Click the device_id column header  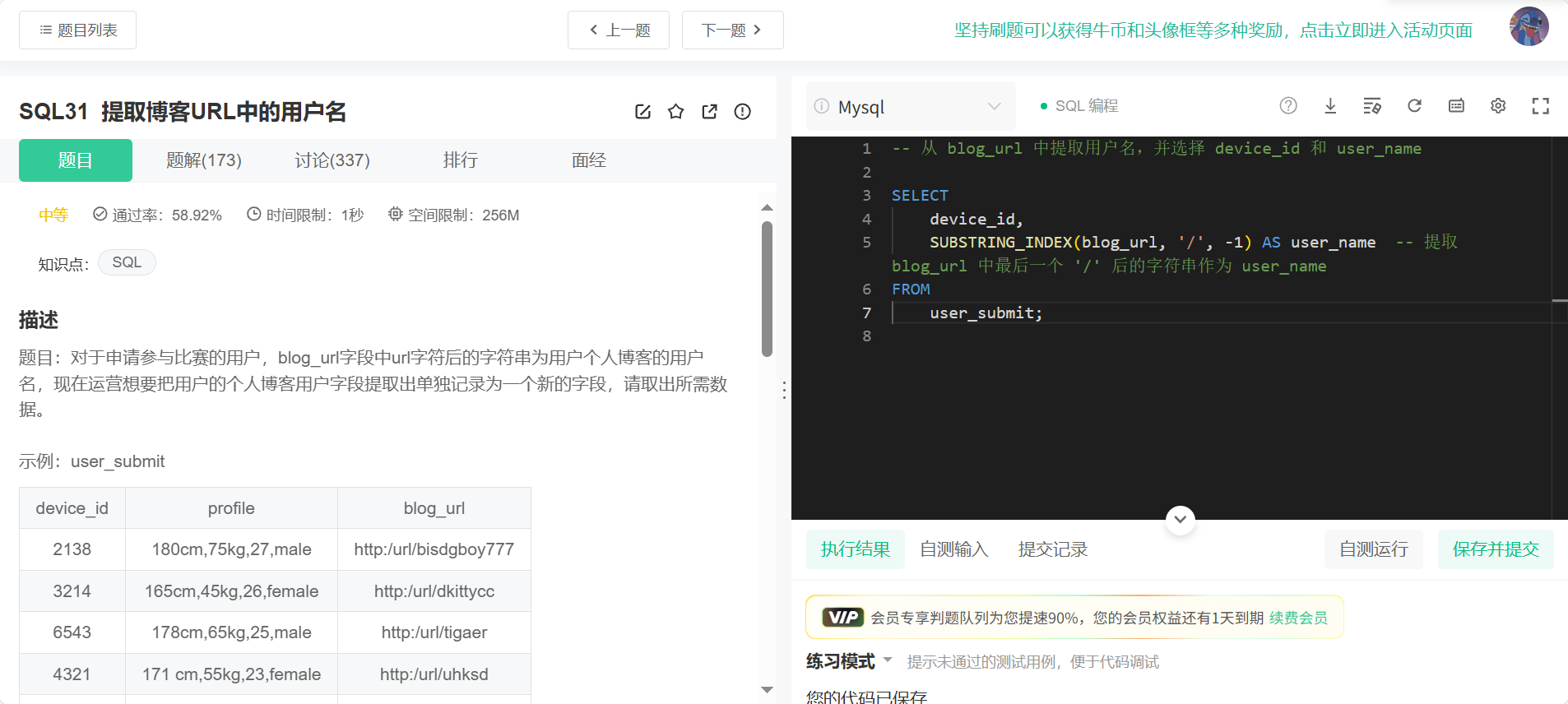click(x=72, y=508)
